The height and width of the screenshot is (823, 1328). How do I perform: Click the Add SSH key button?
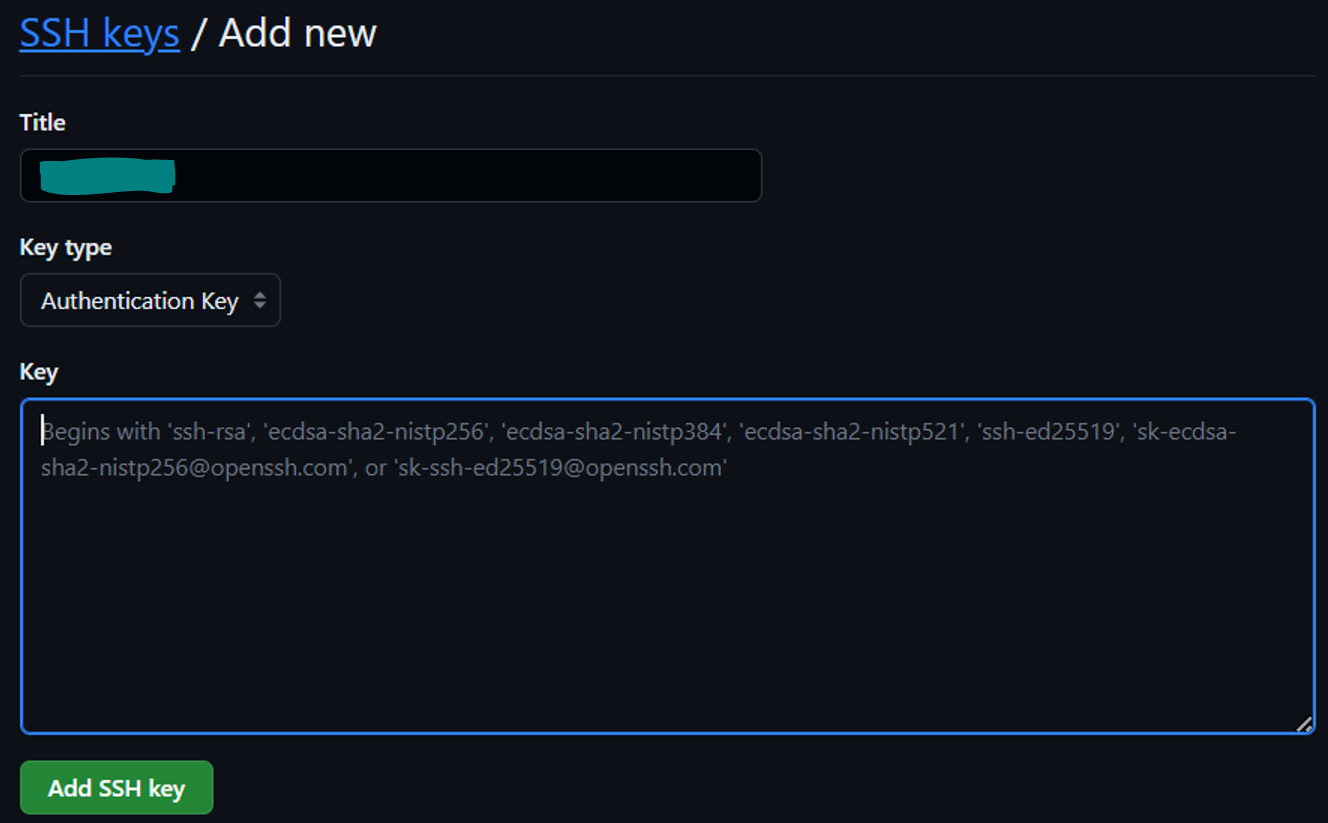click(x=116, y=788)
